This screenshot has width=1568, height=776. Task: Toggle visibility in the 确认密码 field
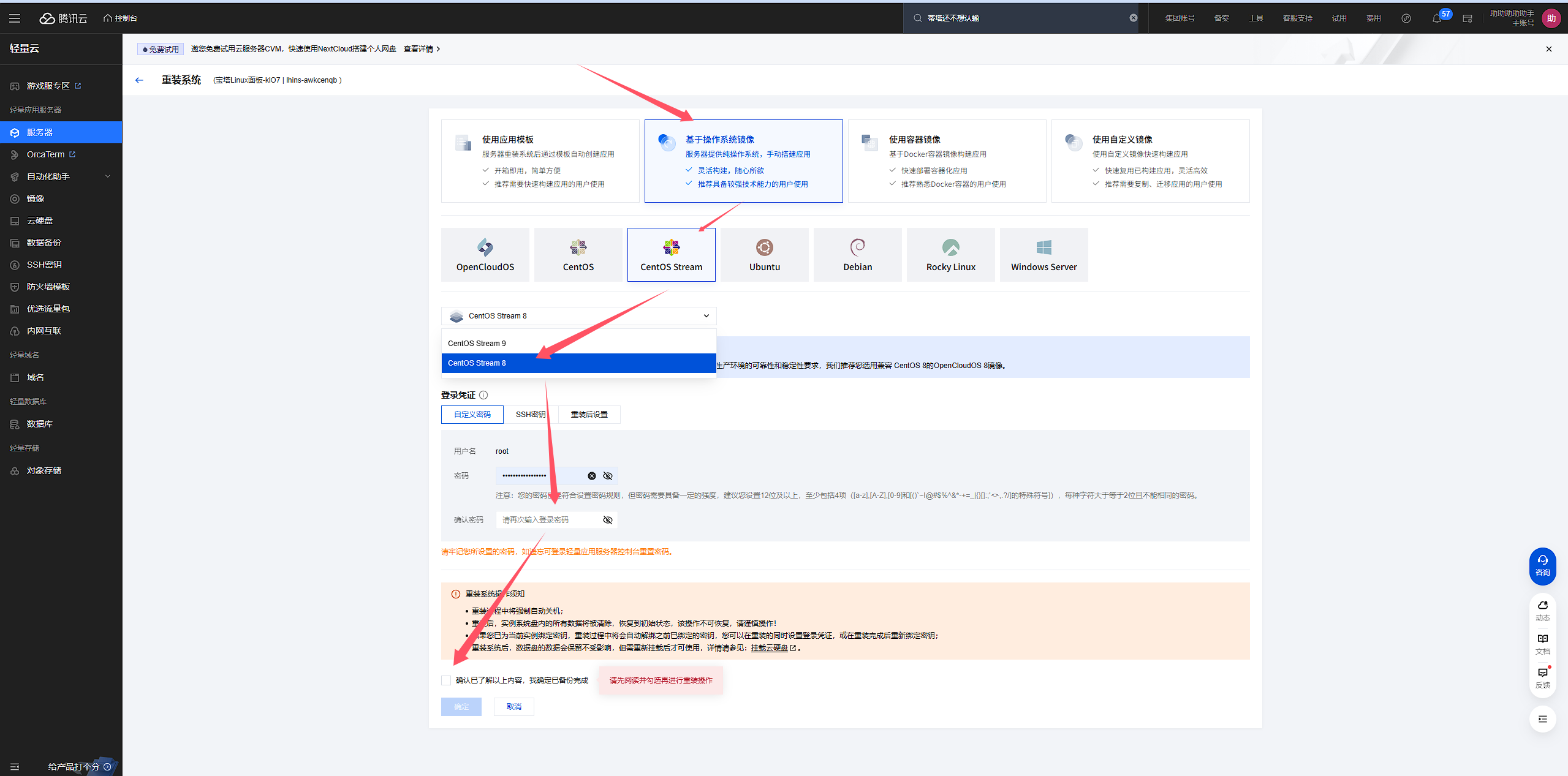[608, 520]
